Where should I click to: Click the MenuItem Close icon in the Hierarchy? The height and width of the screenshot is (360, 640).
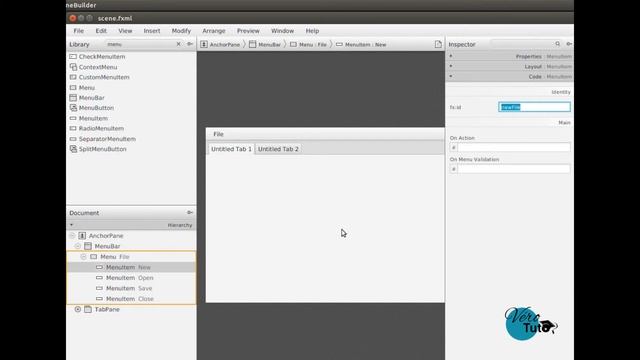(x=99, y=299)
